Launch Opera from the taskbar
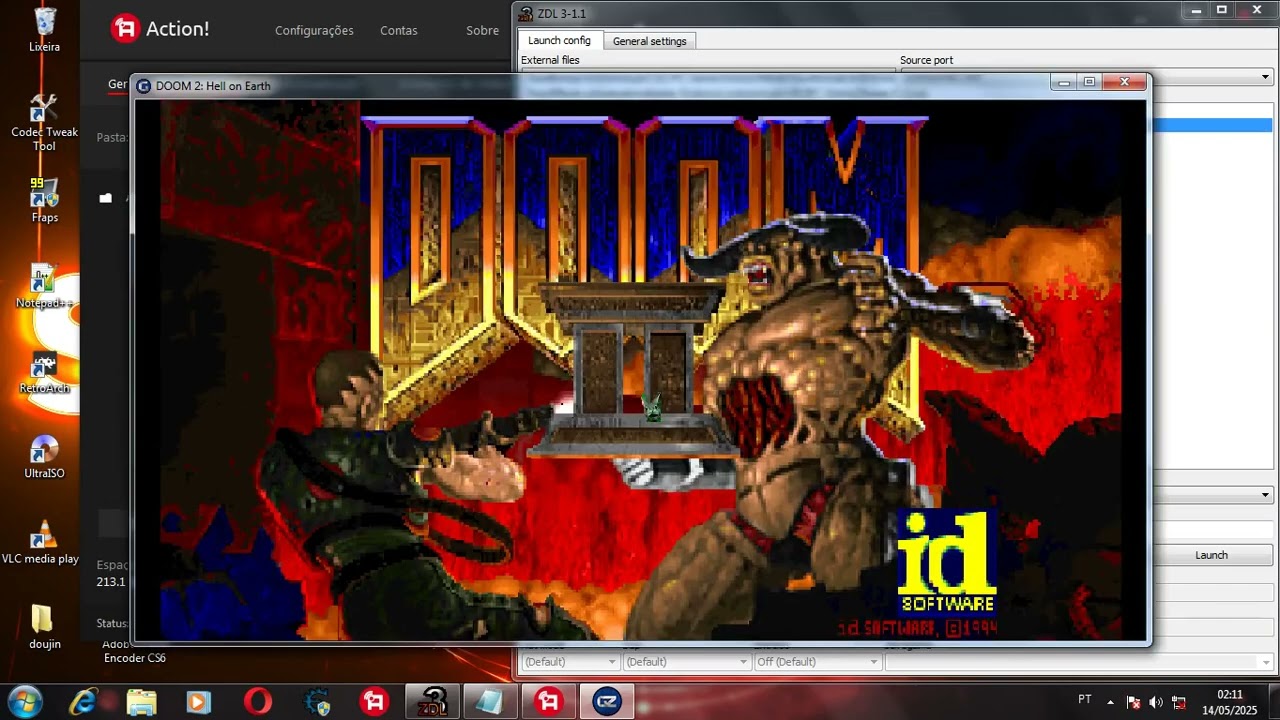Image resolution: width=1280 pixels, height=720 pixels. 257,701
